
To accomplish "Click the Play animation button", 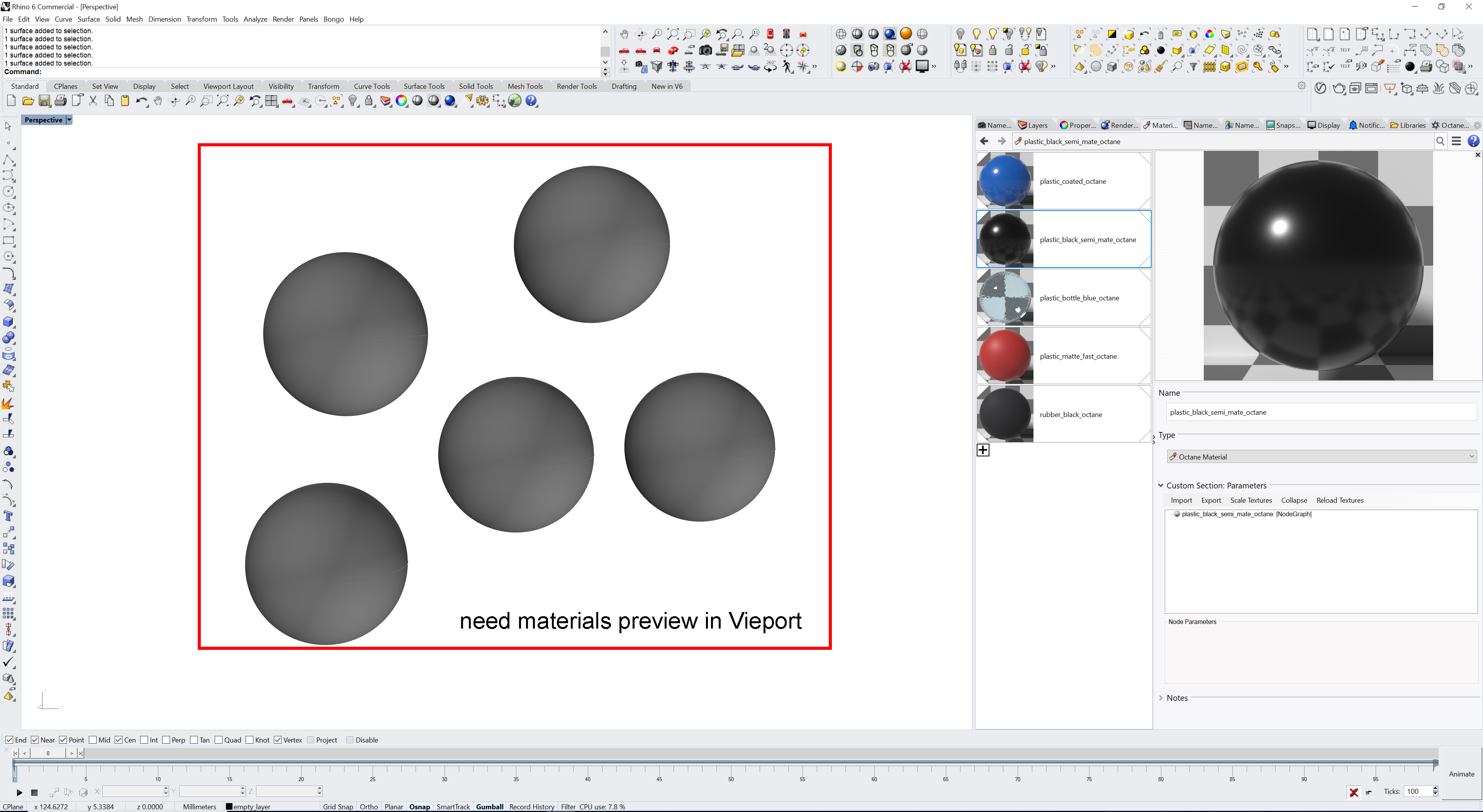I will click(19, 792).
